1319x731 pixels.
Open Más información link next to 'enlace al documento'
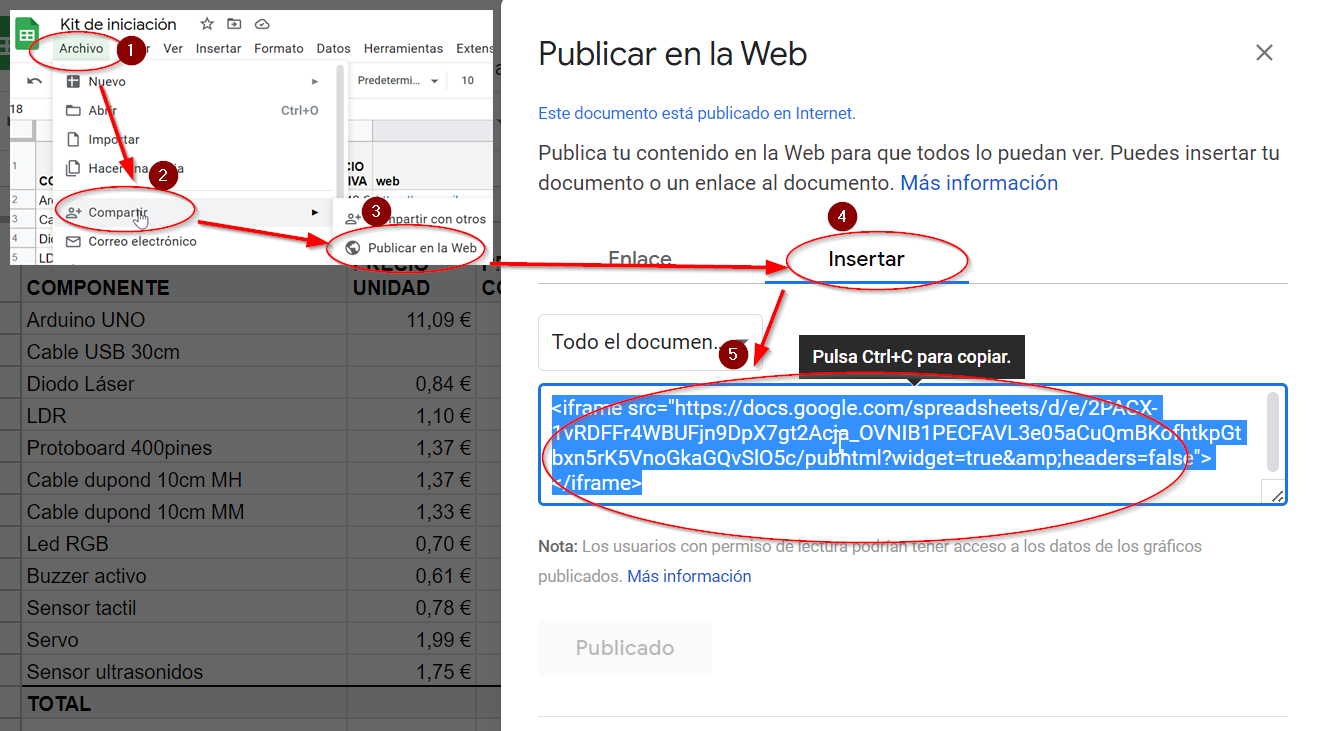pos(979,183)
